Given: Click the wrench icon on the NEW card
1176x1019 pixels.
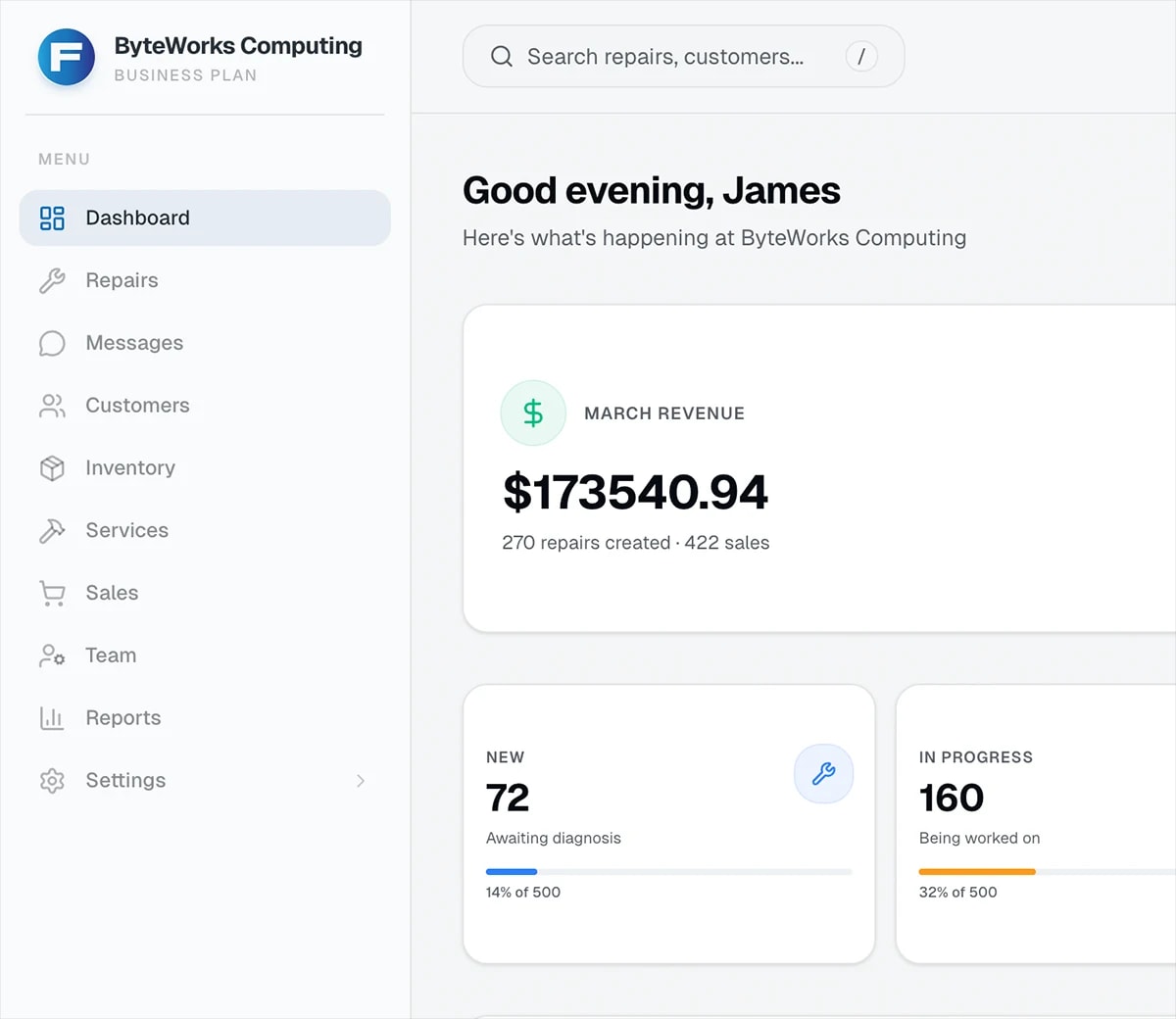Looking at the screenshot, I should [x=823, y=774].
